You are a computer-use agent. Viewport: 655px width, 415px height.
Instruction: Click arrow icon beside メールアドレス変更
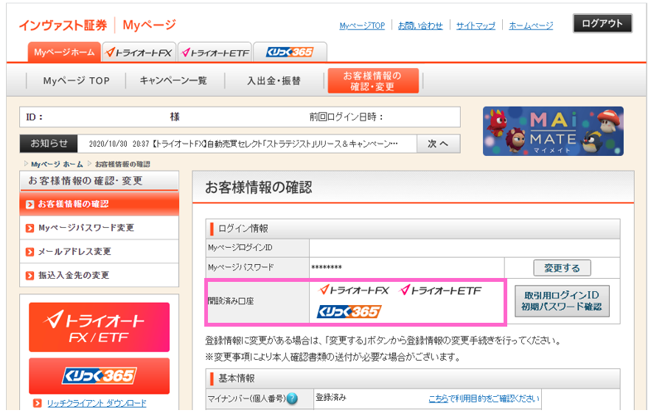[30, 252]
